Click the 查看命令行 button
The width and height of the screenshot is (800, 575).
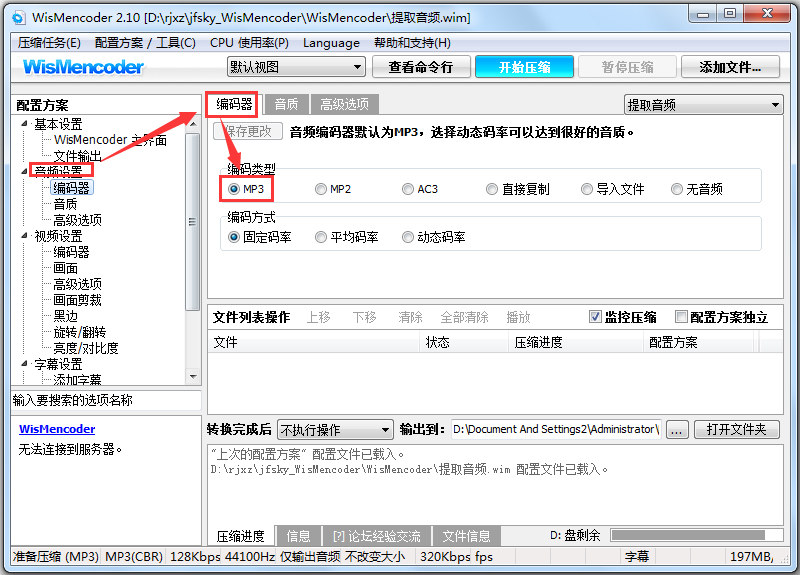421,67
